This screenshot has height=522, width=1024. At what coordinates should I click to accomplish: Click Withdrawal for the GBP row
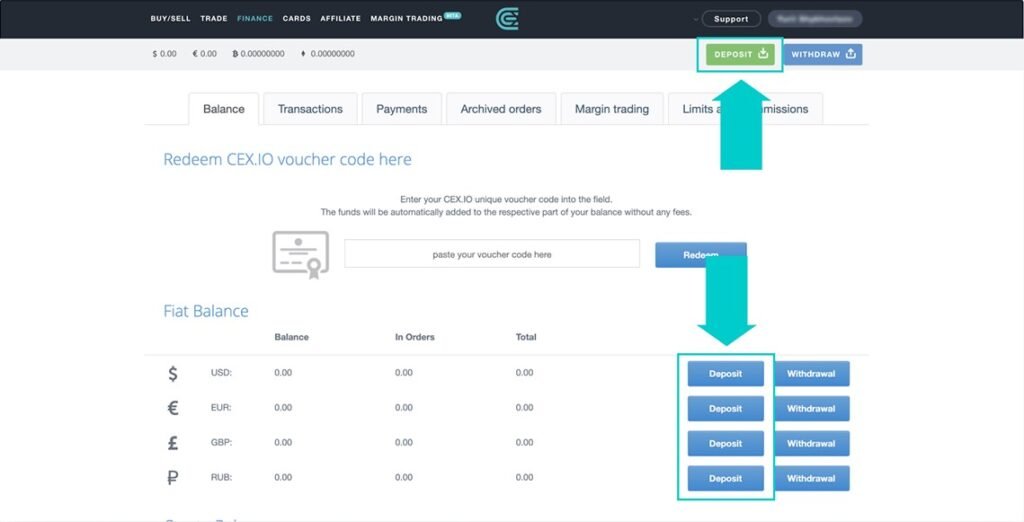810,443
